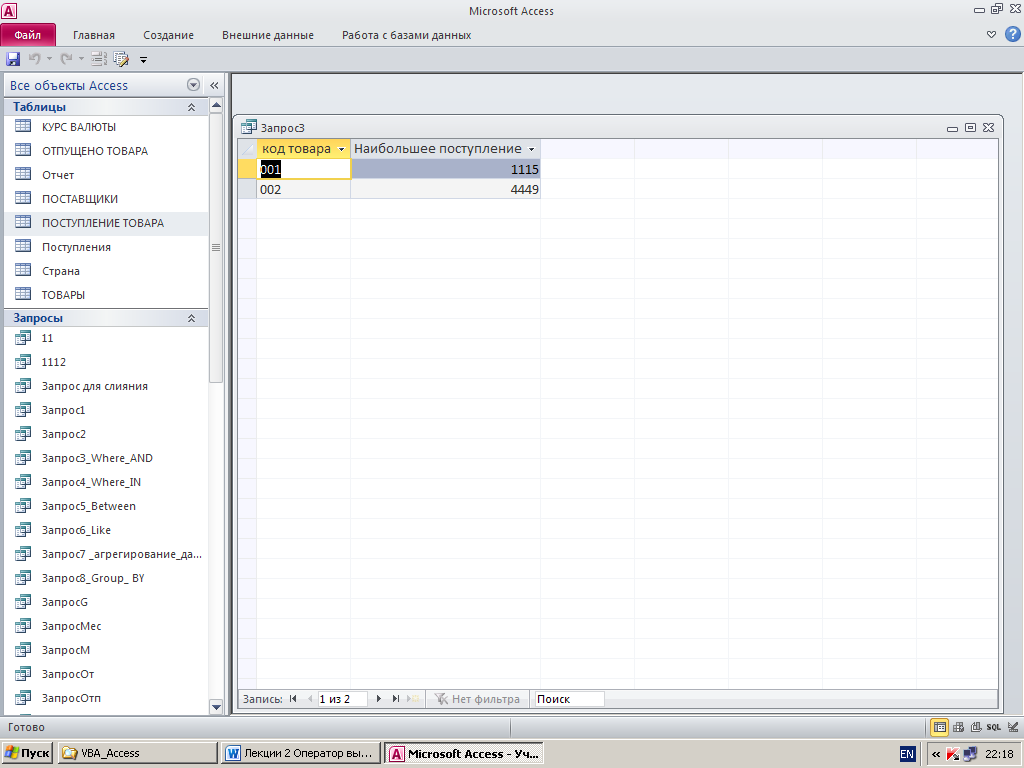
Task: Click the icon of query 11
Action: click(x=23, y=338)
